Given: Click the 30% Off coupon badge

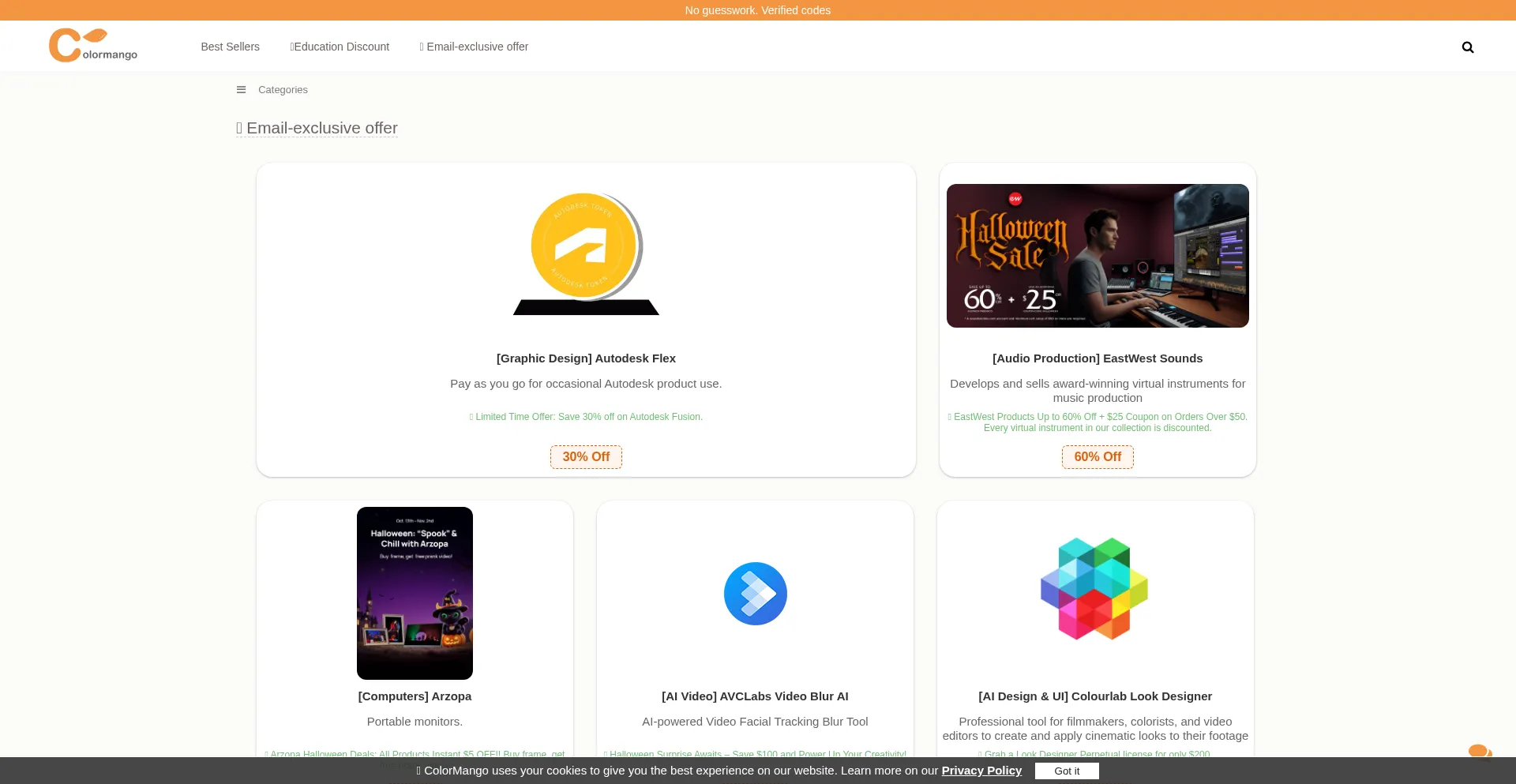Looking at the screenshot, I should tap(586, 457).
